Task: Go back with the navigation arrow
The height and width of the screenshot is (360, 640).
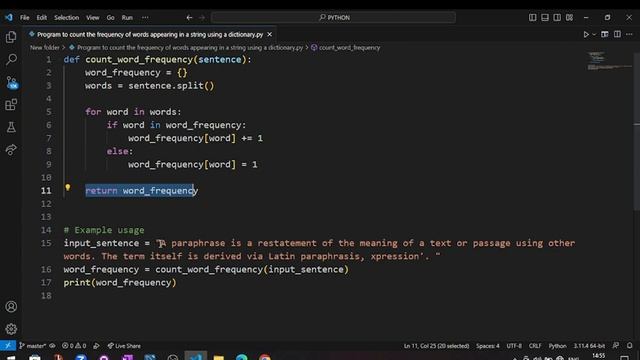Action: pyautogui.click(x=189, y=18)
